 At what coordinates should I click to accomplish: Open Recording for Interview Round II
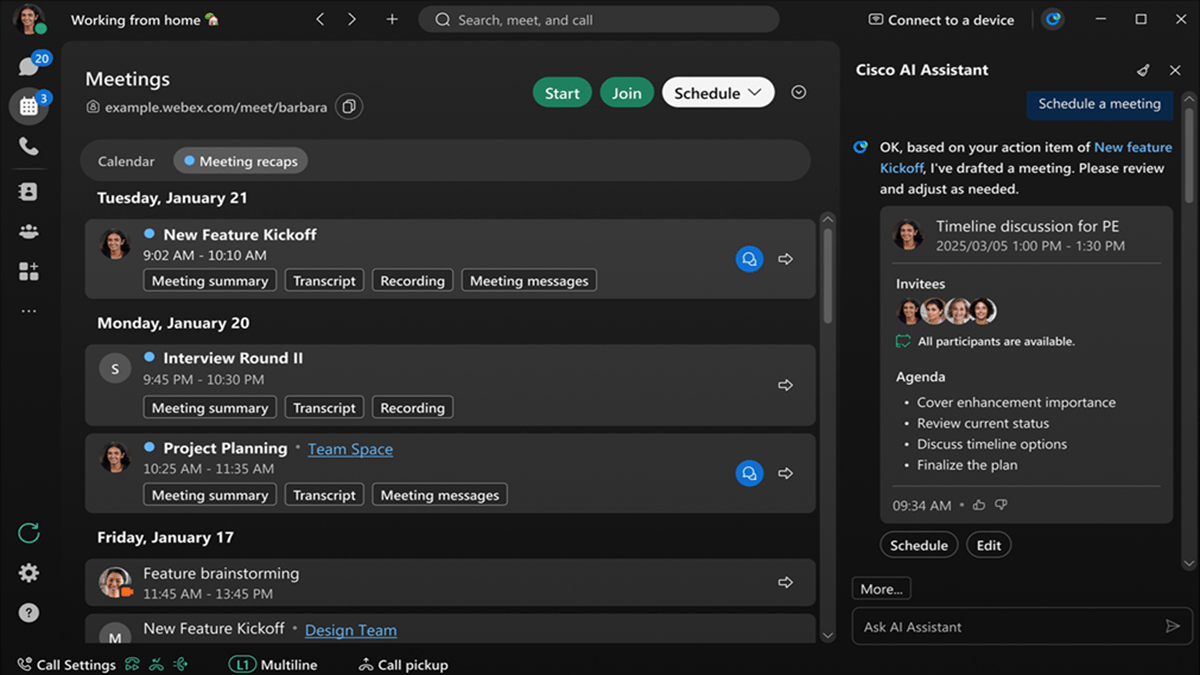click(x=412, y=408)
